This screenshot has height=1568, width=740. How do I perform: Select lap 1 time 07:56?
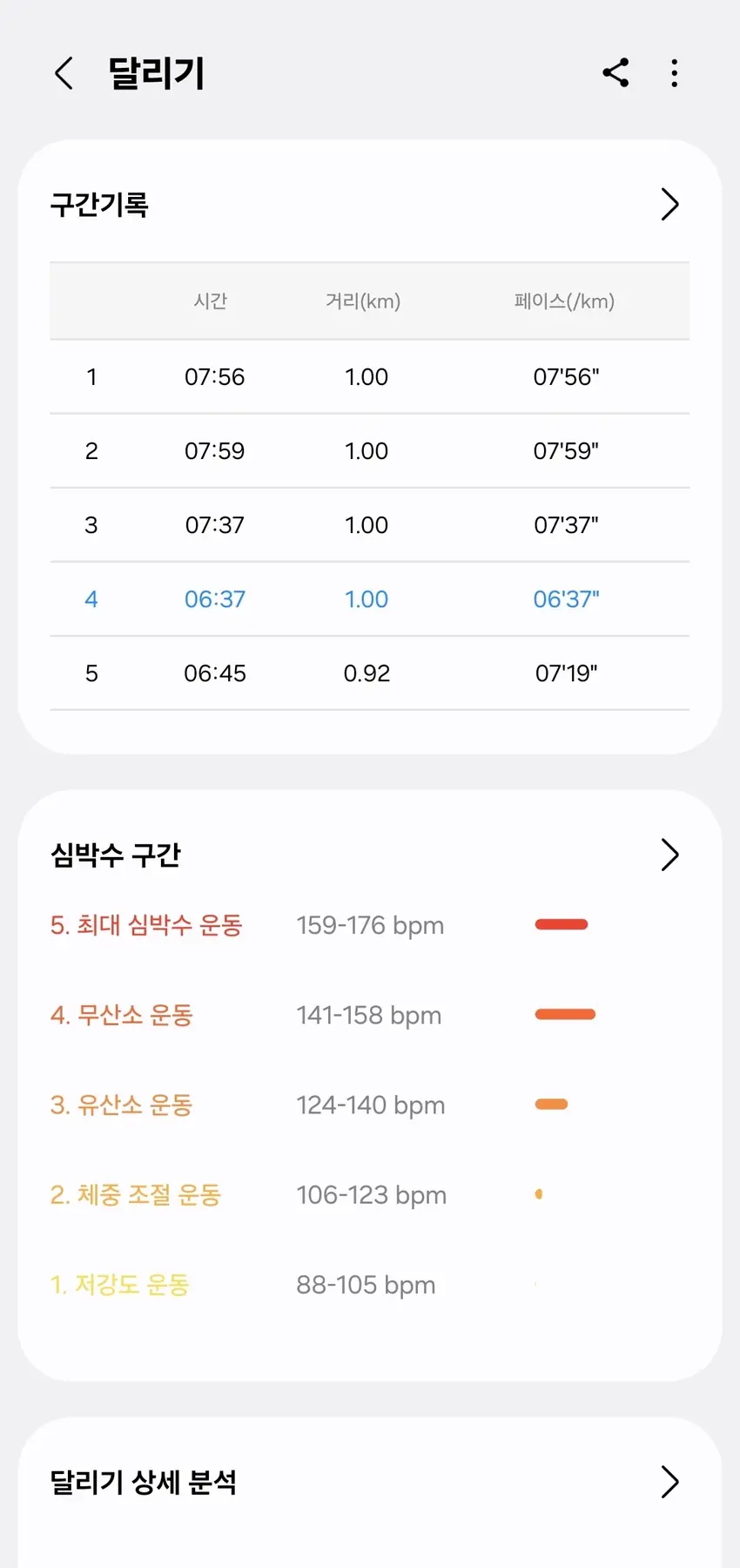coord(214,377)
